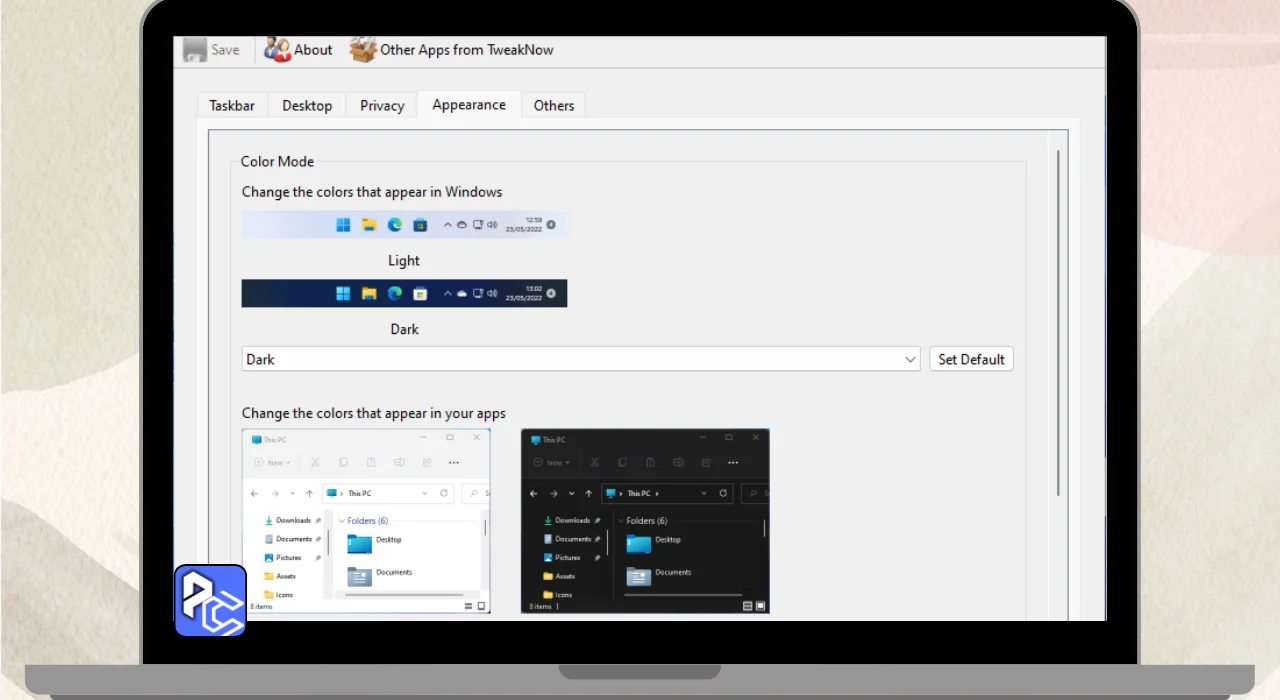Select the Appearance tab
Screen dimensions: 1280x700
(469, 105)
